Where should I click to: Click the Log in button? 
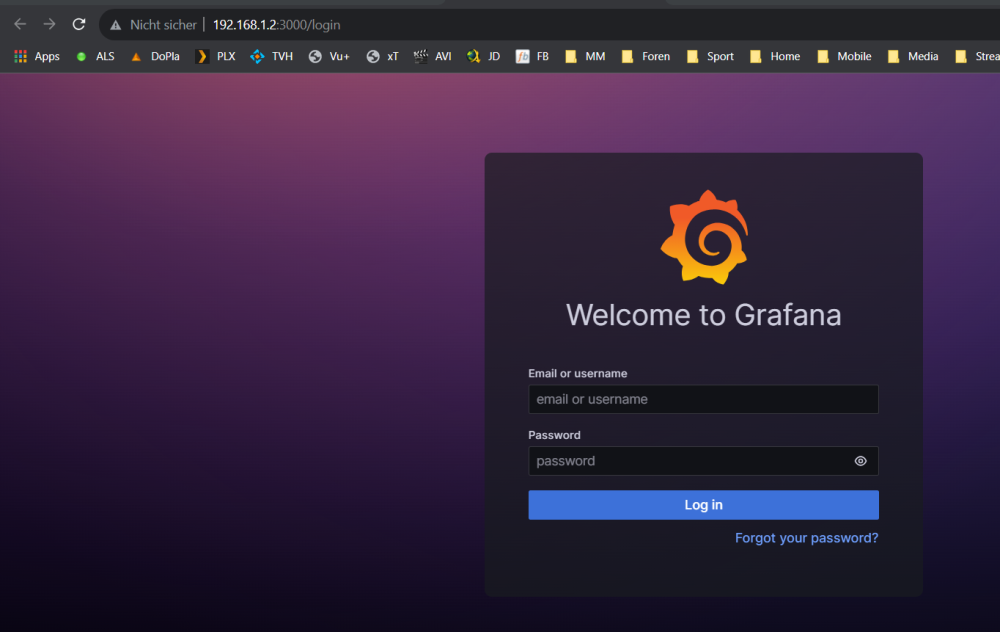pyautogui.click(x=703, y=505)
